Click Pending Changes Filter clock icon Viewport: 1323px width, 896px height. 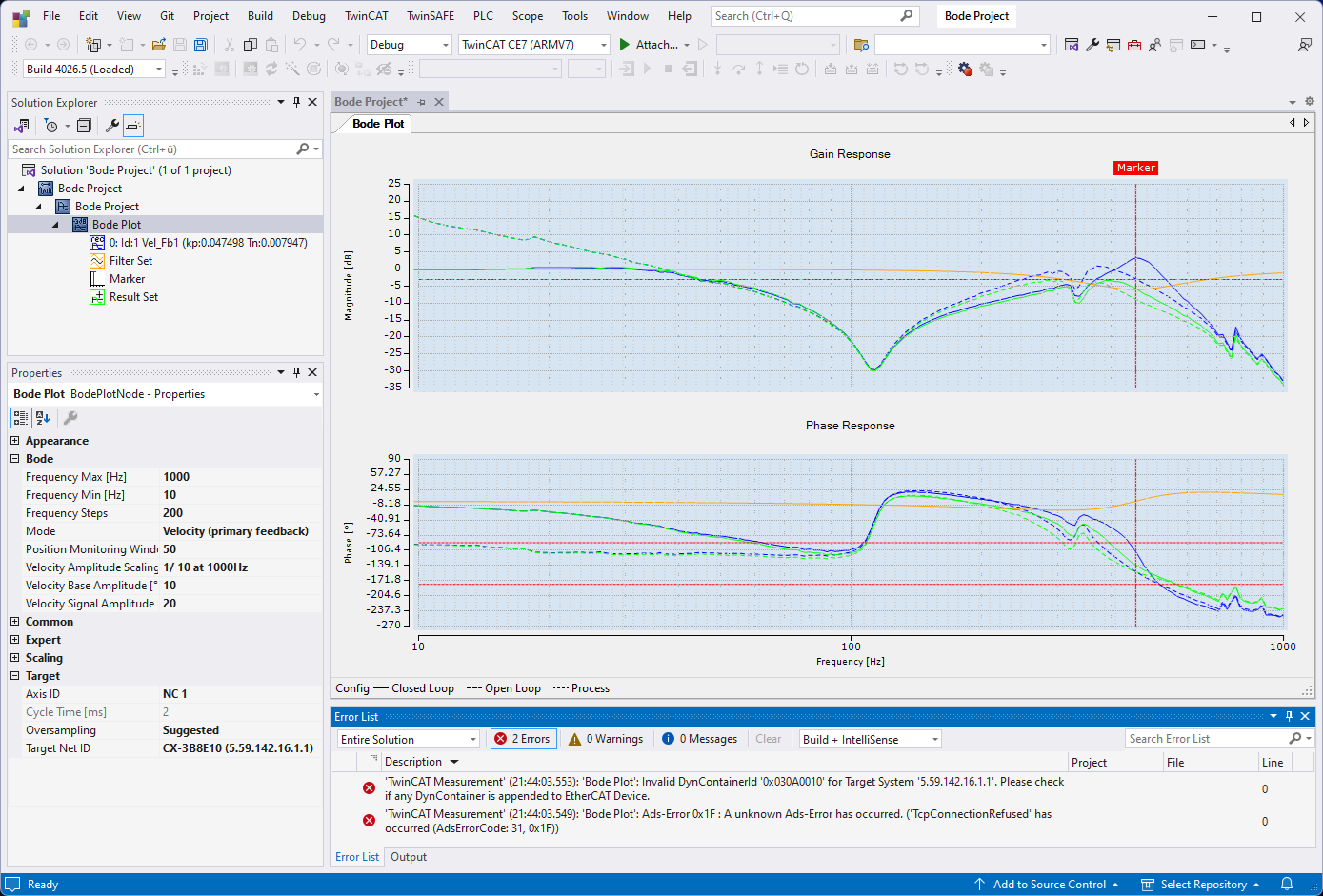coord(51,126)
